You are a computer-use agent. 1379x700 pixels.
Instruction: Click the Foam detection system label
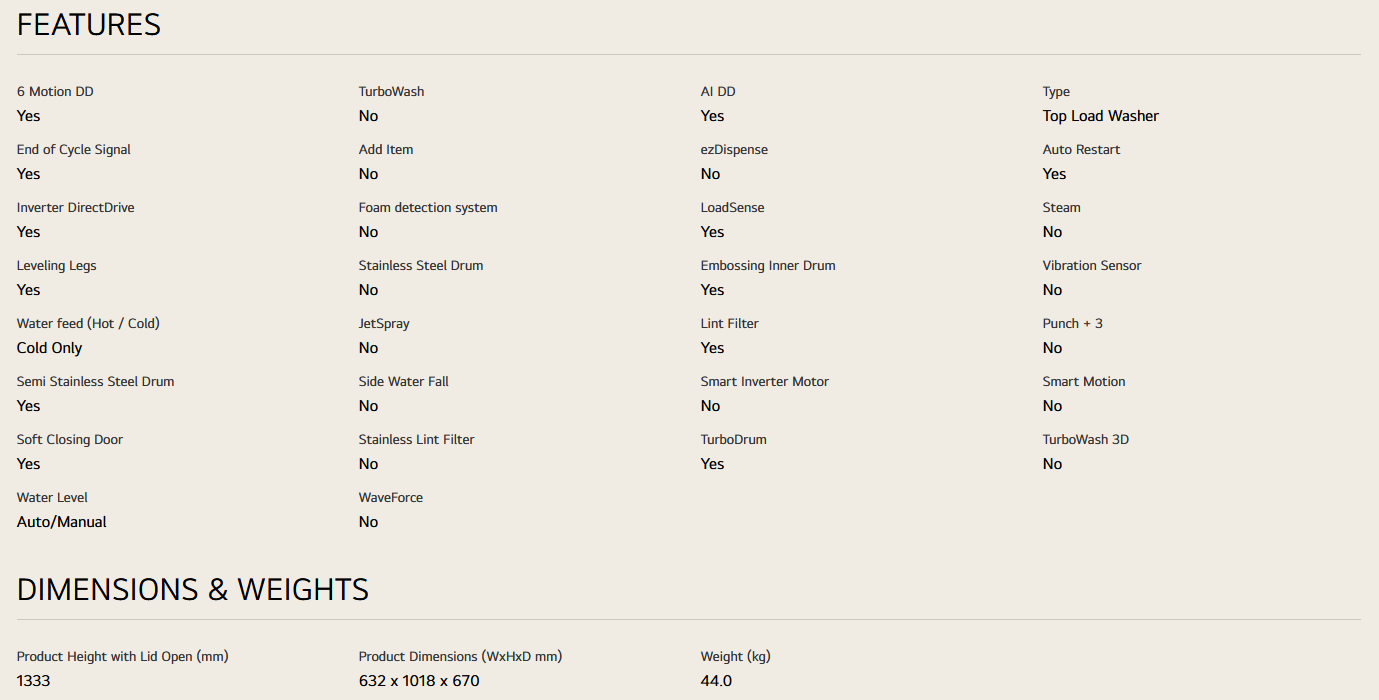pyautogui.click(x=428, y=208)
